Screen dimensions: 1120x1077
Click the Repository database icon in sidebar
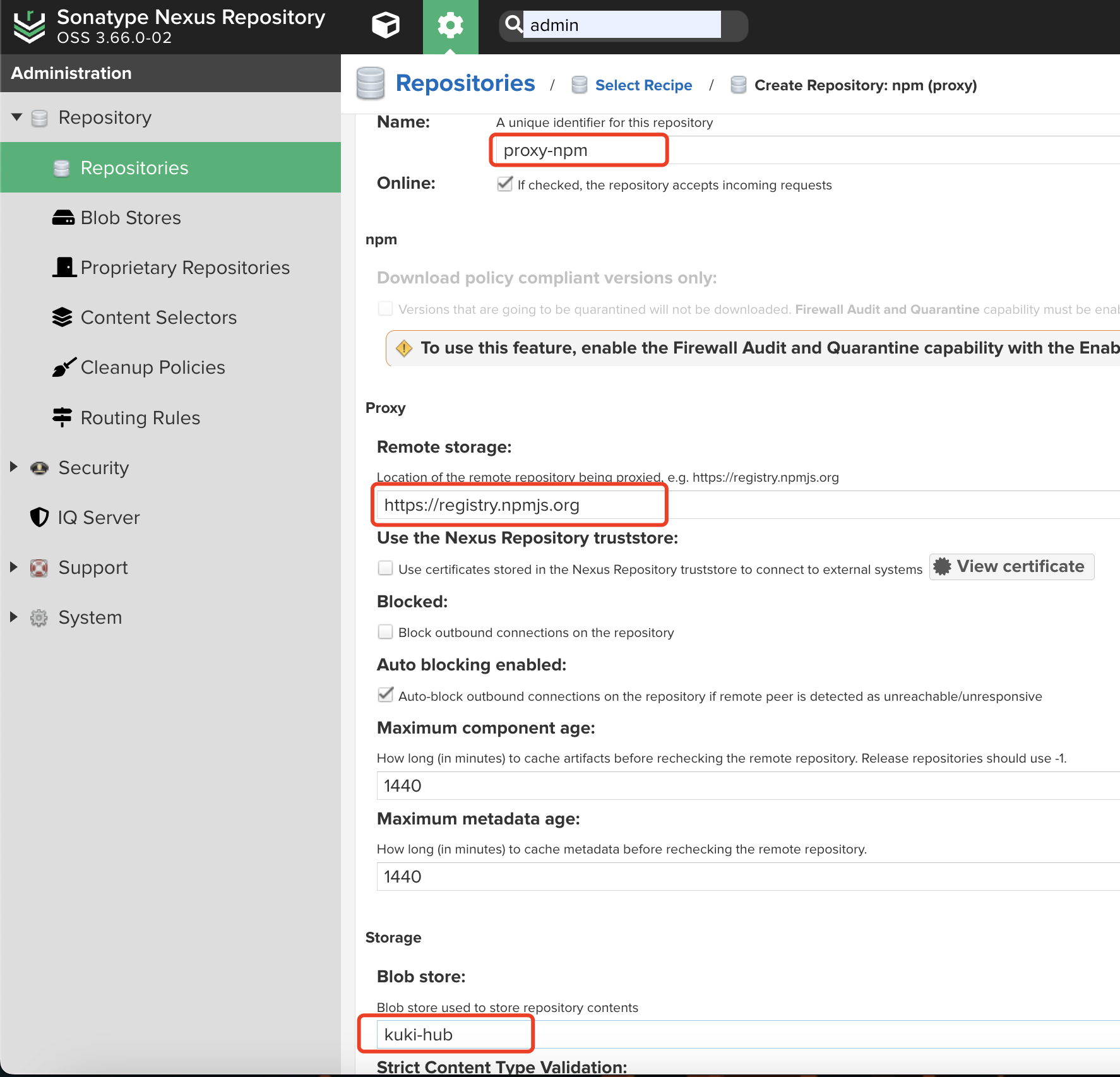pyautogui.click(x=39, y=118)
